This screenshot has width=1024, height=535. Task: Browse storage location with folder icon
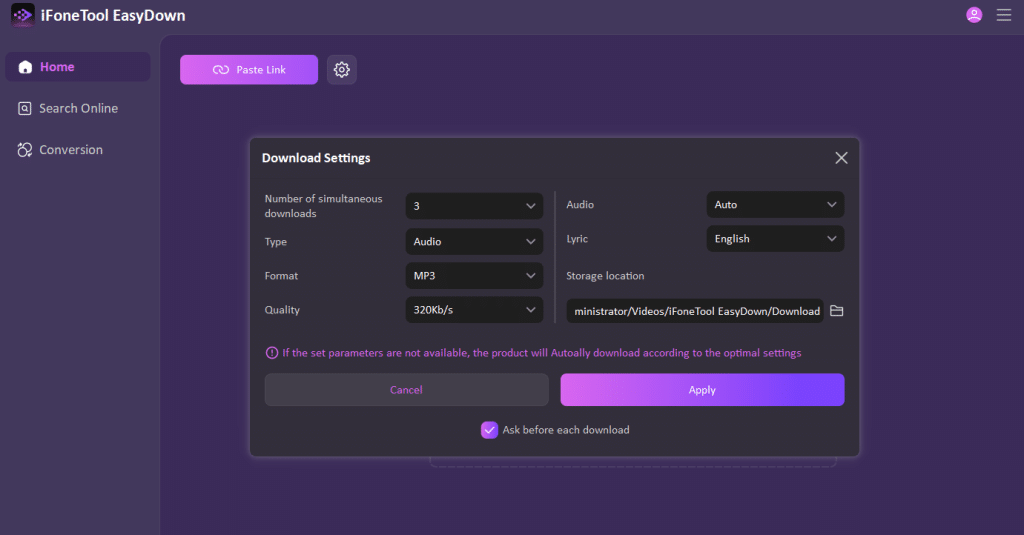[837, 311]
